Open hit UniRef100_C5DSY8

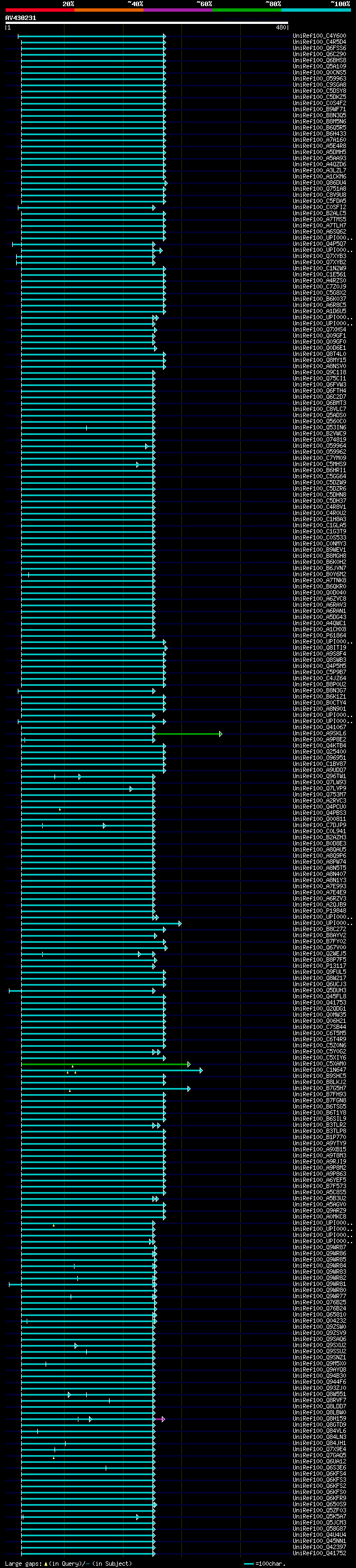coord(319,91)
